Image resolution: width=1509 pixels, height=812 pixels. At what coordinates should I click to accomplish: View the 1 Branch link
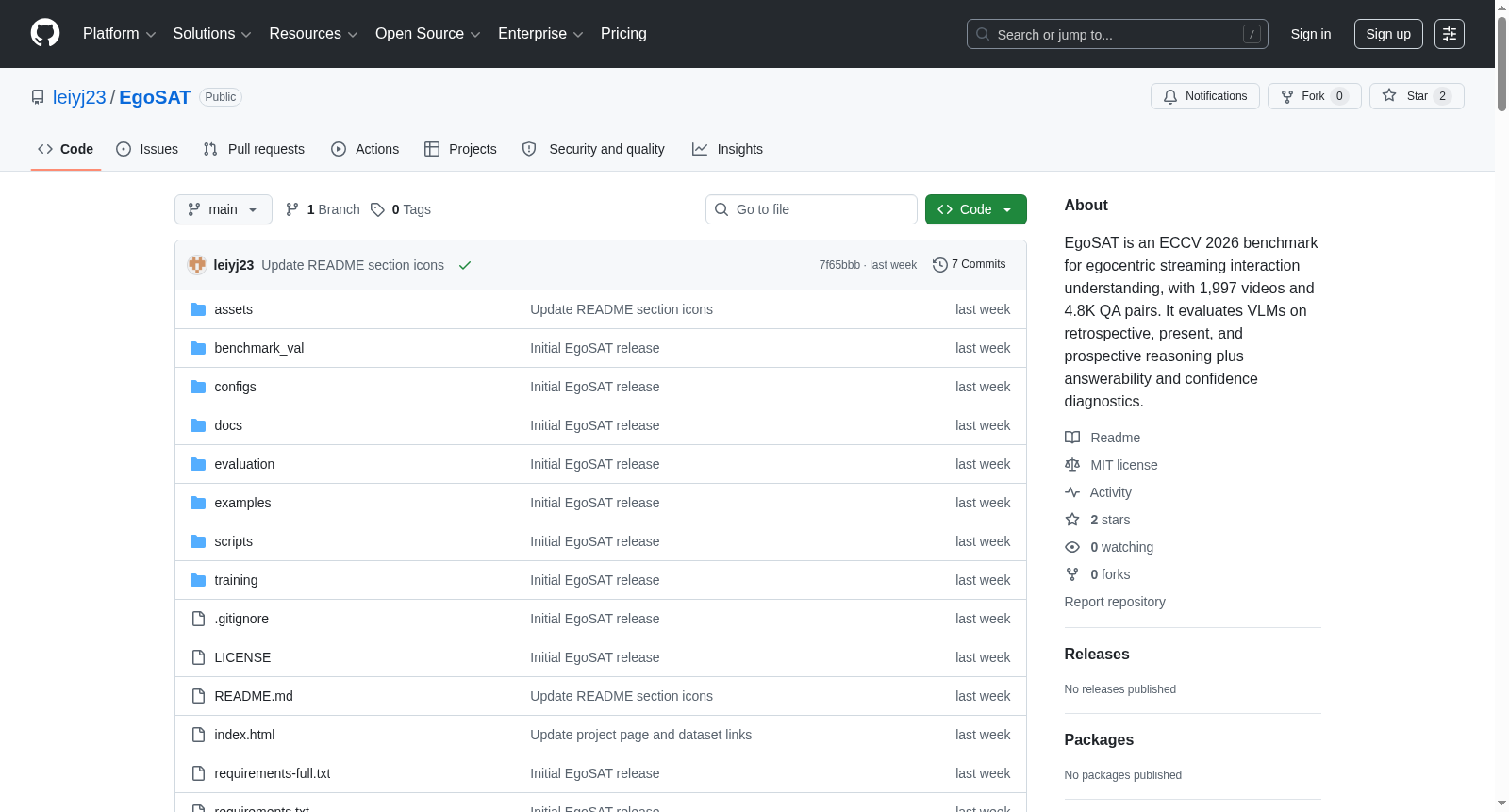tap(323, 209)
